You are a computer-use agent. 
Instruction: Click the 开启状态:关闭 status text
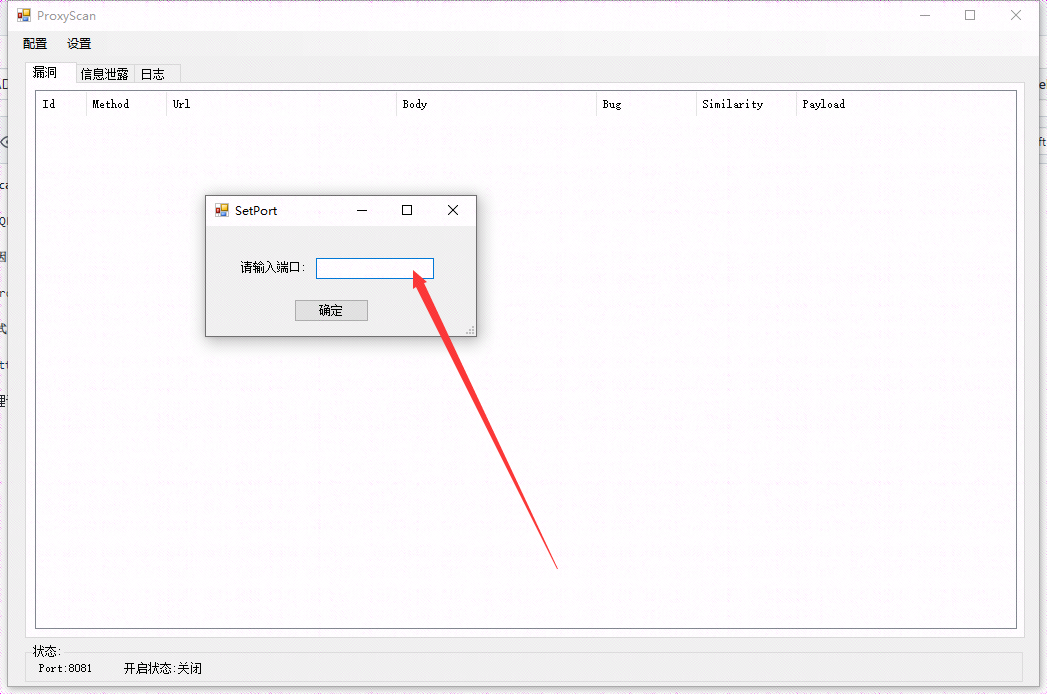pyautogui.click(x=163, y=668)
